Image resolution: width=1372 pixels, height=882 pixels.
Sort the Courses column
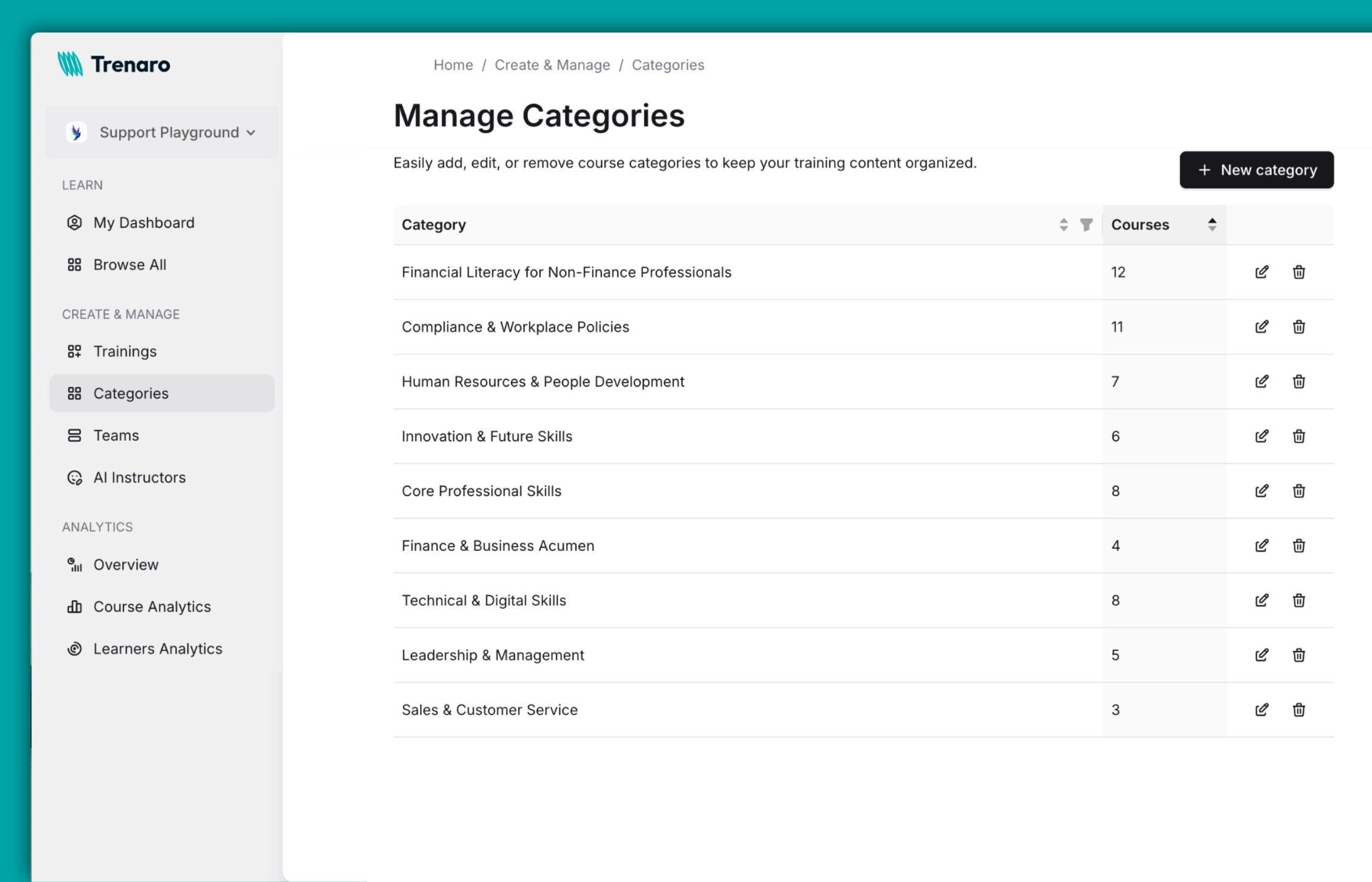point(1212,225)
